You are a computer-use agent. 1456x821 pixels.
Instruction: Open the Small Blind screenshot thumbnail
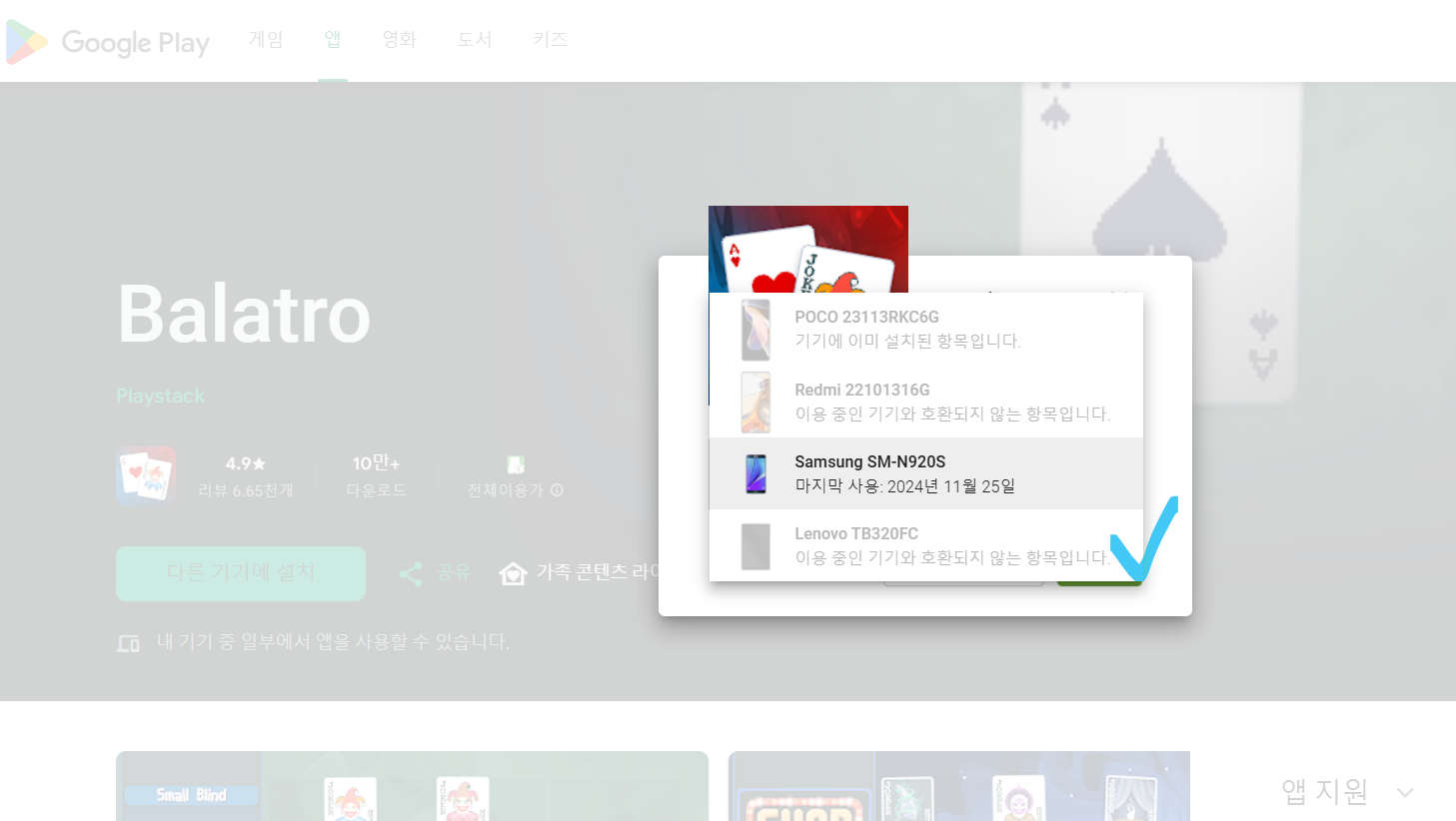(x=412, y=786)
